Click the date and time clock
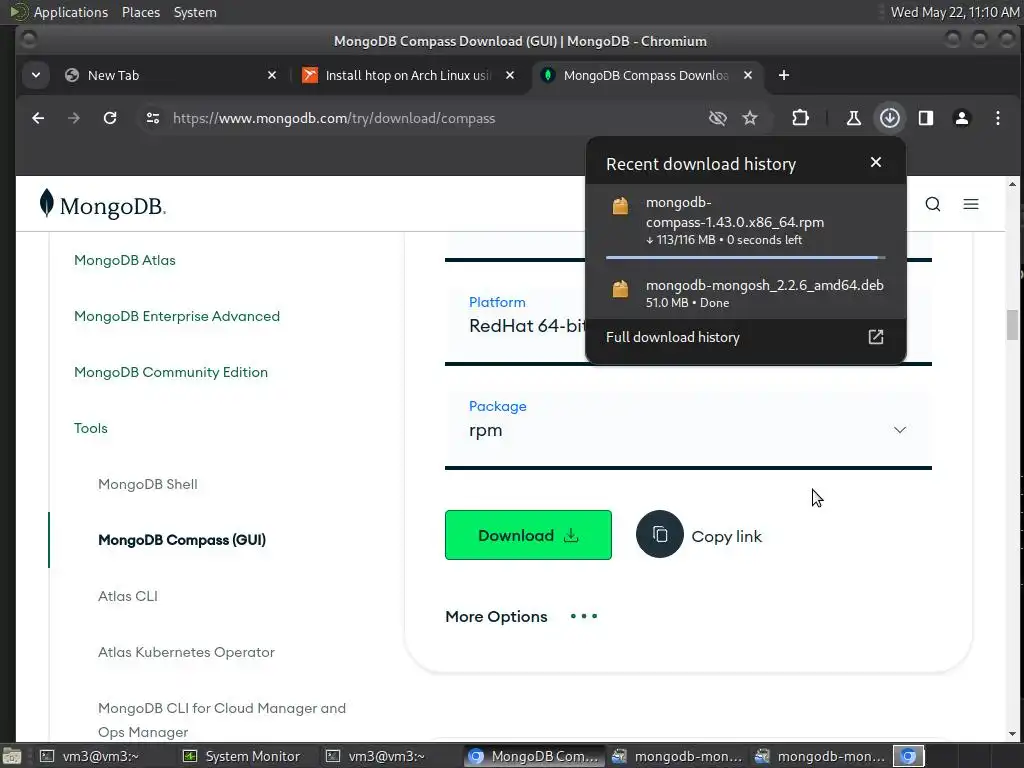This screenshot has height=768, width=1024. tap(955, 12)
